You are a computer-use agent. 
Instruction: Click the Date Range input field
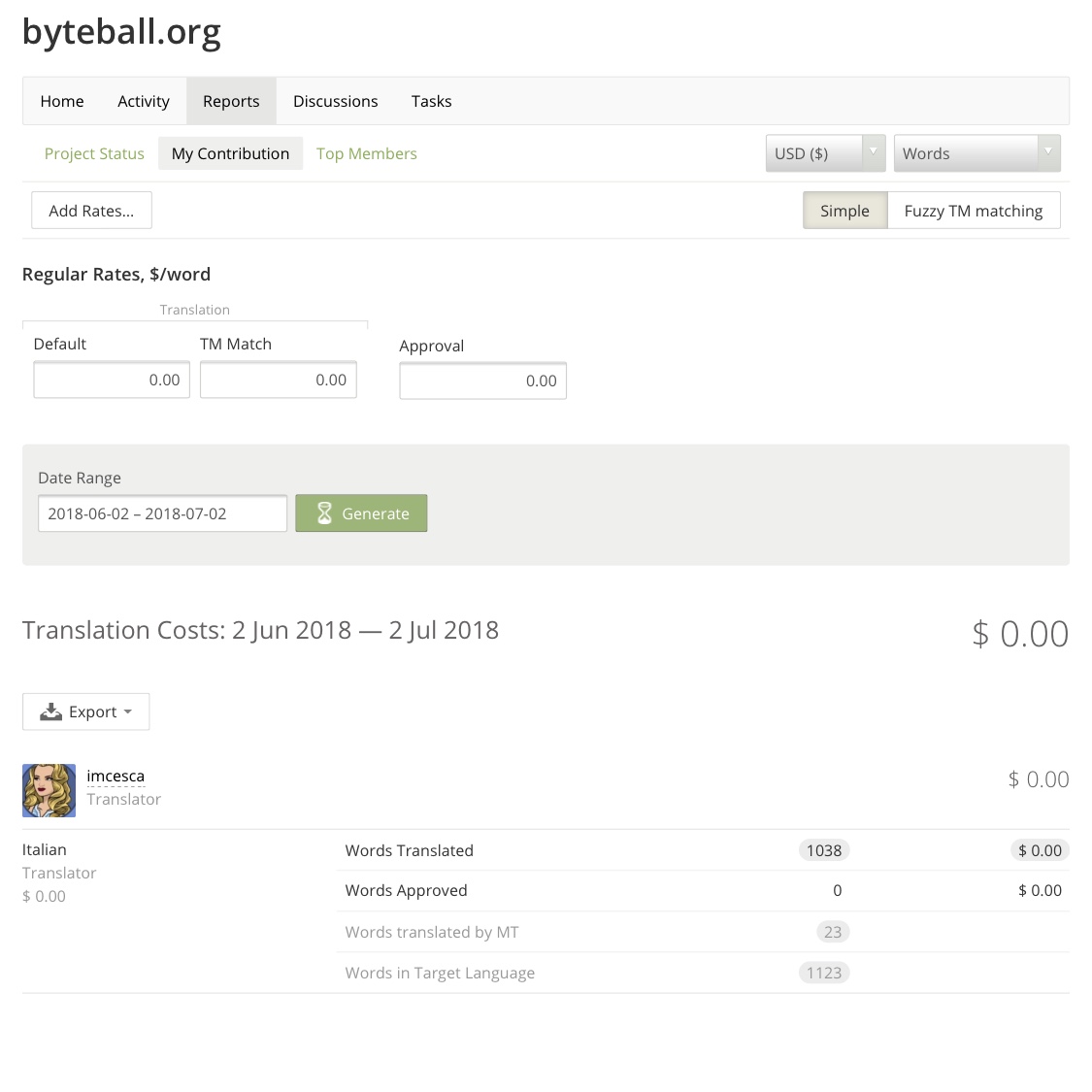pos(162,513)
